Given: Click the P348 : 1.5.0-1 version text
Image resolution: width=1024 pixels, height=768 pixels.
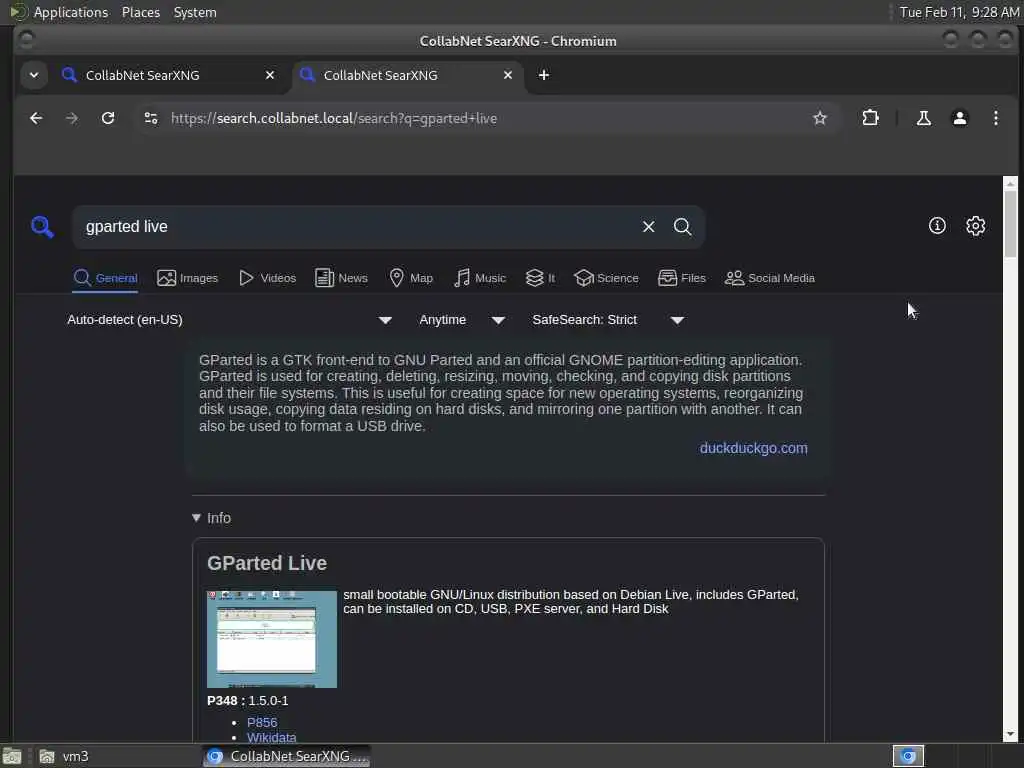Looking at the screenshot, I should pos(248,701).
